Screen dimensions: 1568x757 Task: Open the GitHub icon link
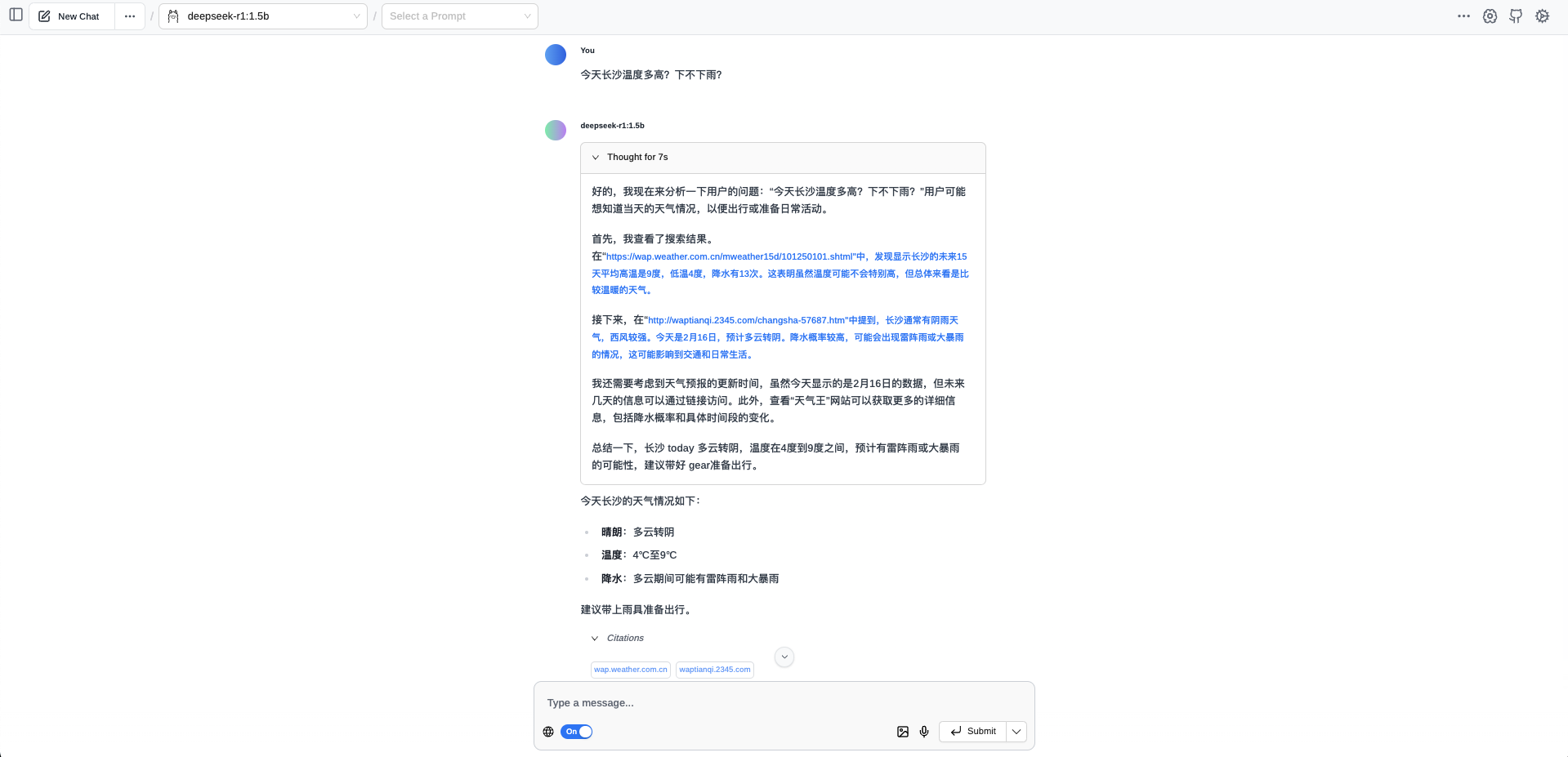[x=1516, y=16]
